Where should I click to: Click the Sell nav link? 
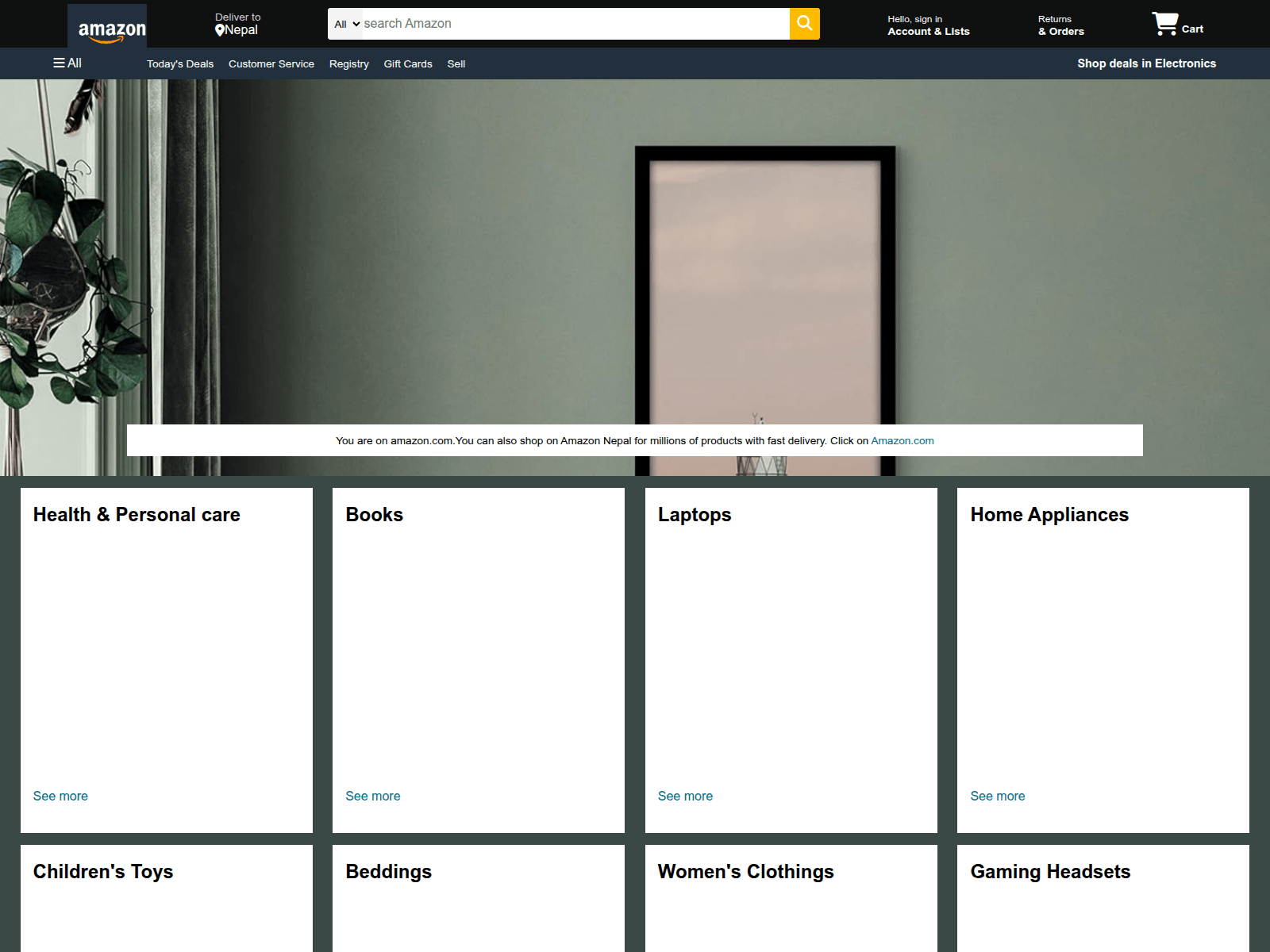click(456, 64)
